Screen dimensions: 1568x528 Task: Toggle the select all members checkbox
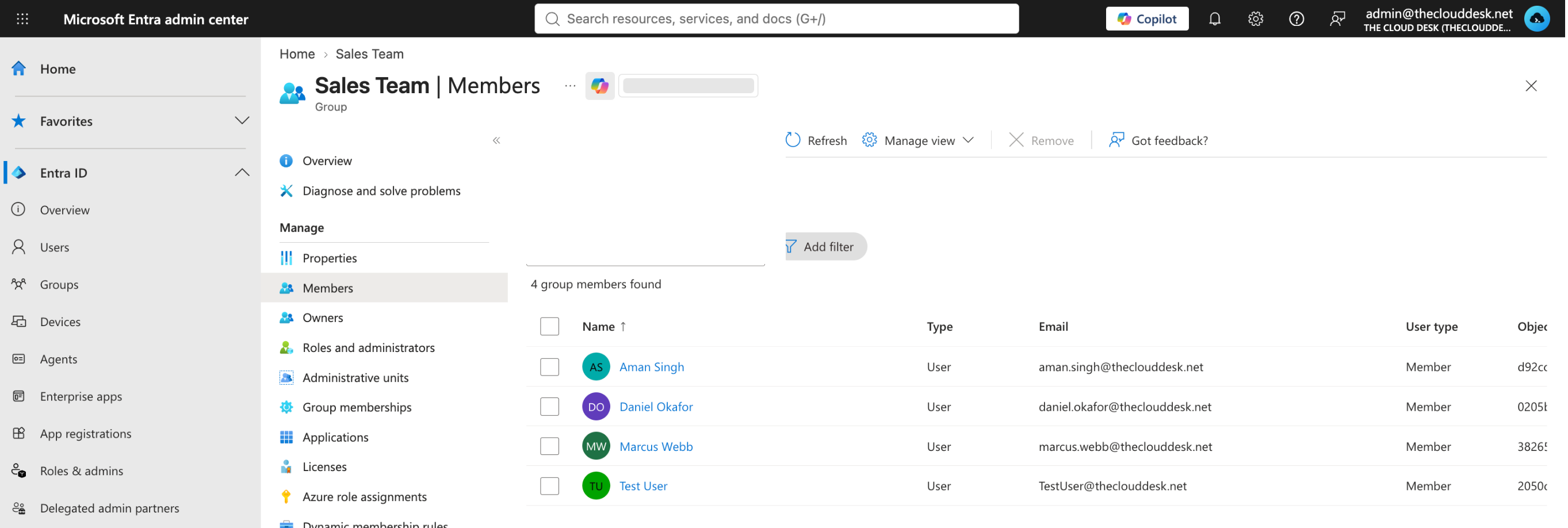550,327
